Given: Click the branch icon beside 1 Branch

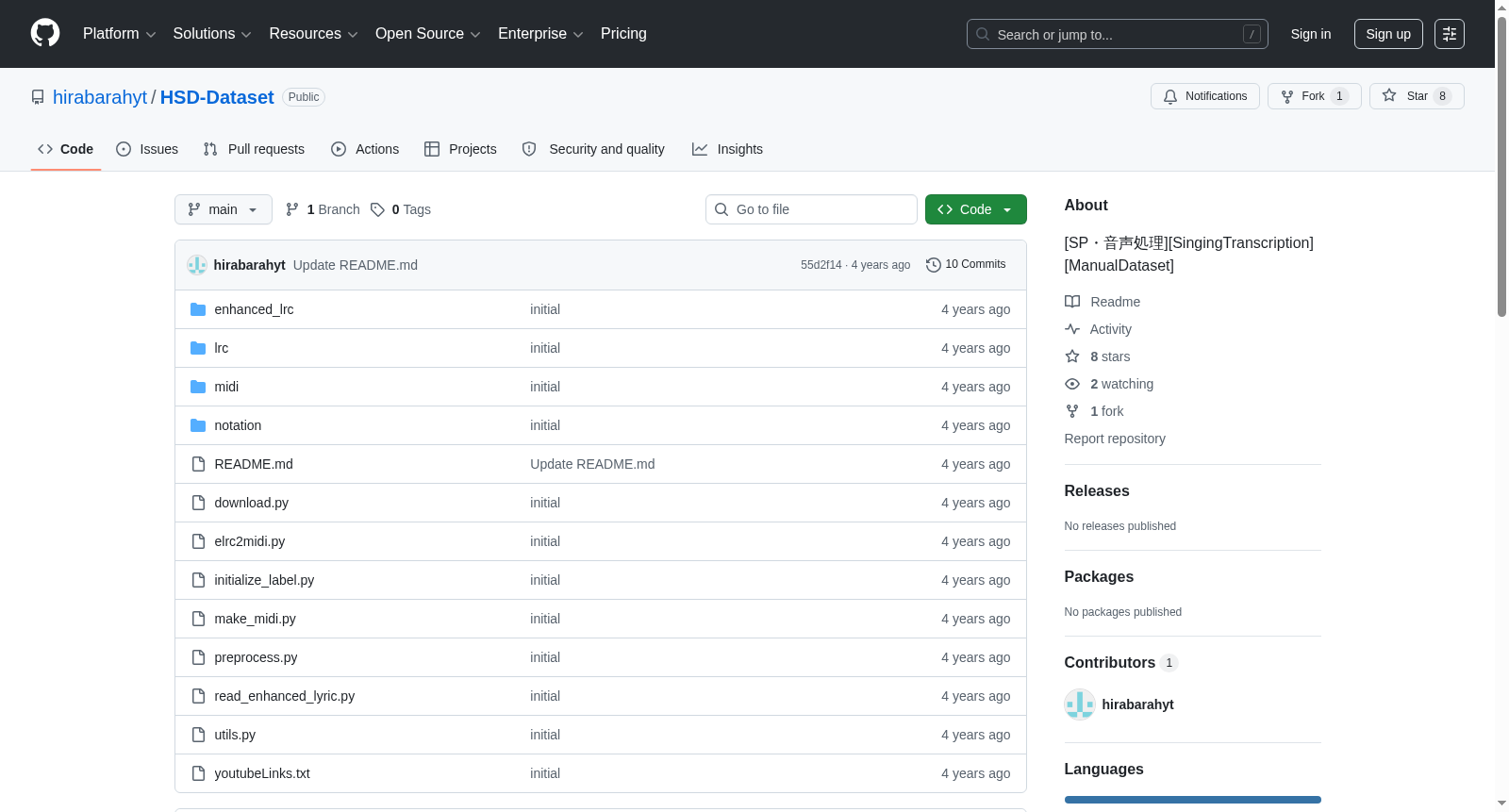Looking at the screenshot, I should [x=292, y=209].
